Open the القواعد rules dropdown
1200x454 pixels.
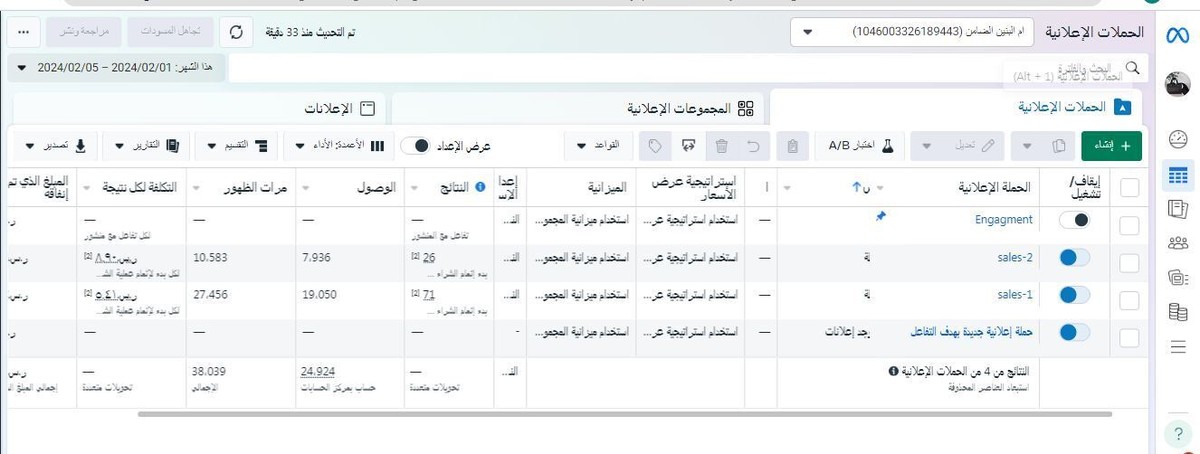click(600, 146)
